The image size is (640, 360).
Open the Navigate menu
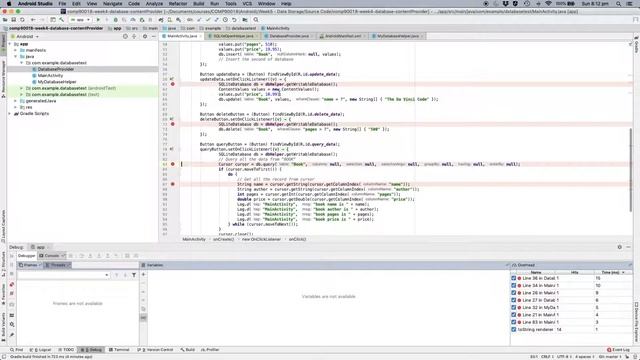point(112,4)
